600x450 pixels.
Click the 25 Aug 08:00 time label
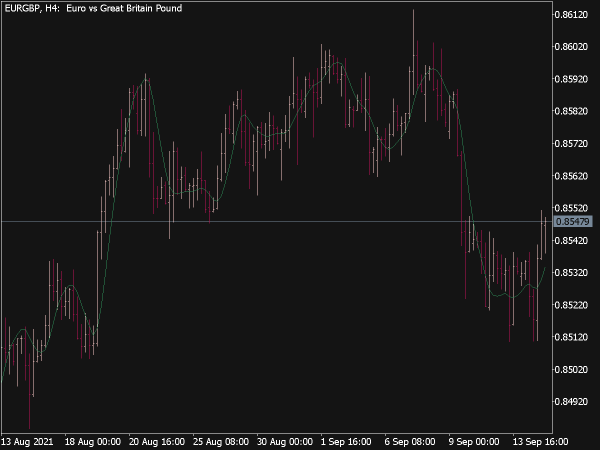[221, 442]
